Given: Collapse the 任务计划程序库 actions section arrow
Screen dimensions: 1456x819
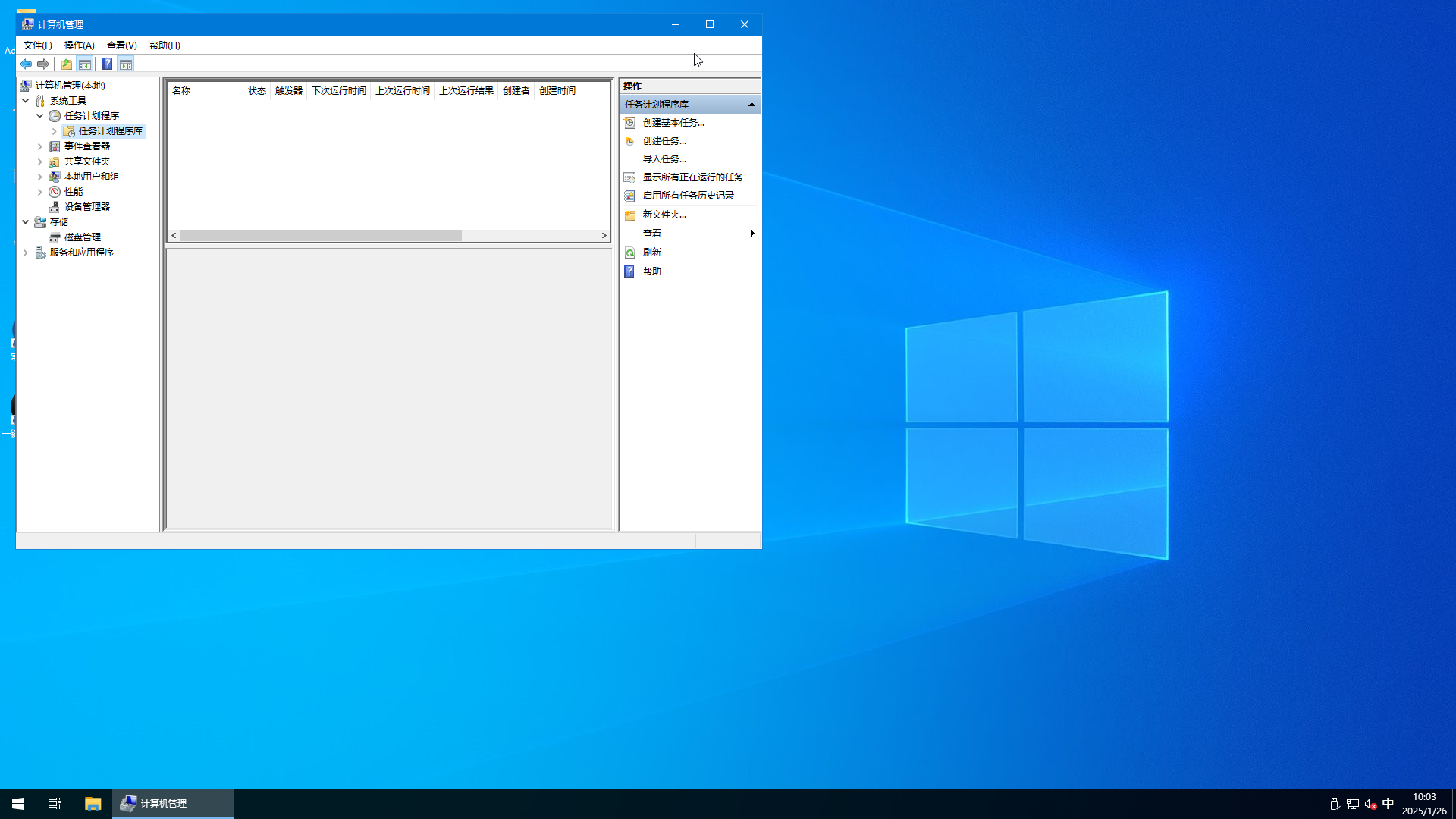Looking at the screenshot, I should (x=752, y=105).
